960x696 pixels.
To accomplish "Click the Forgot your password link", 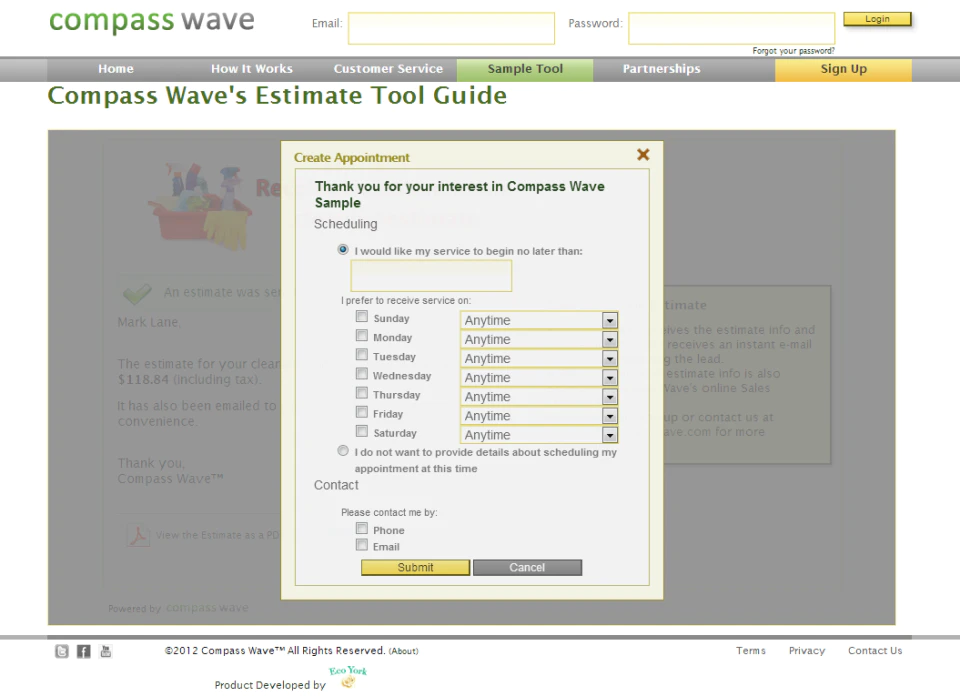I will [x=793, y=51].
